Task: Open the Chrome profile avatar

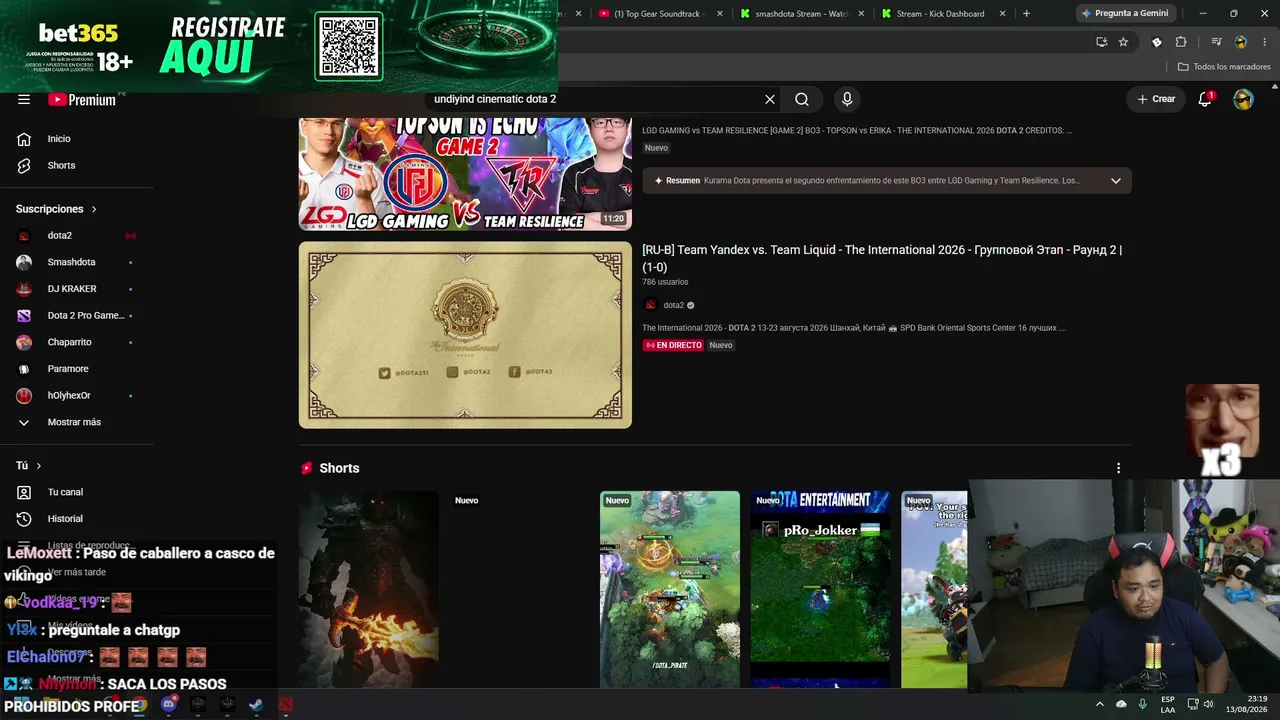Action: pos(1241,42)
